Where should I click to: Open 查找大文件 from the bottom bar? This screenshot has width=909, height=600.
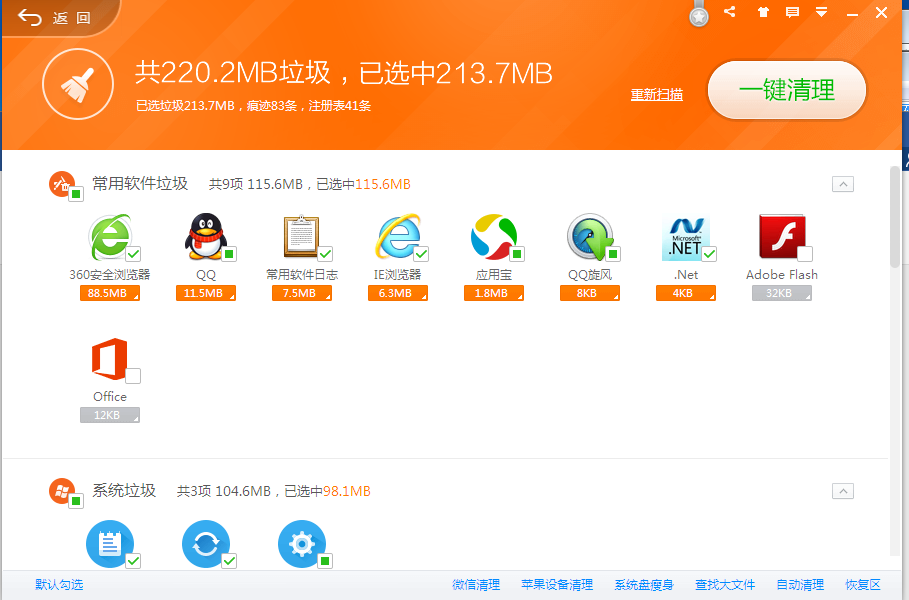[x=725, y=585]
